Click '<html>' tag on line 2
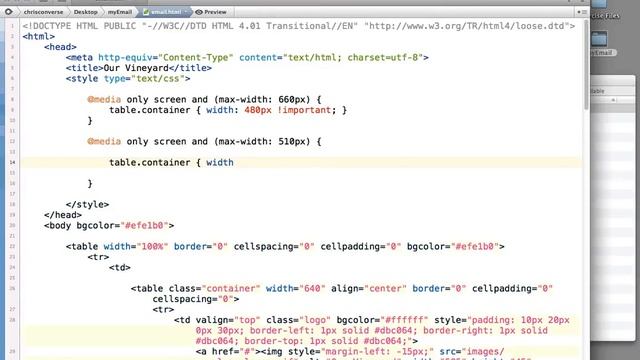 click(38, 37)
